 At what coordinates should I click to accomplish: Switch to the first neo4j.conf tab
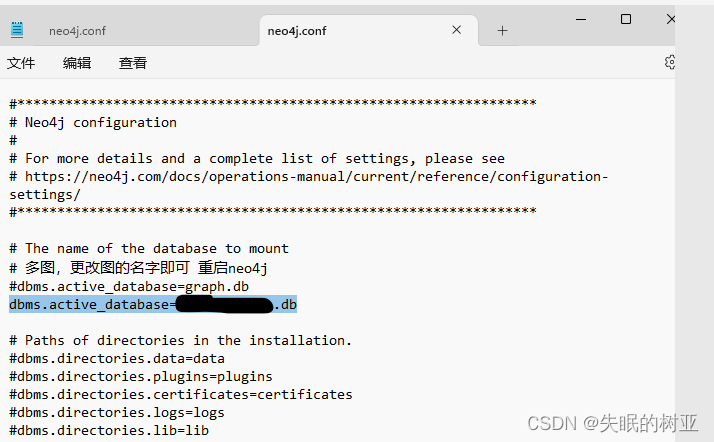77,30
